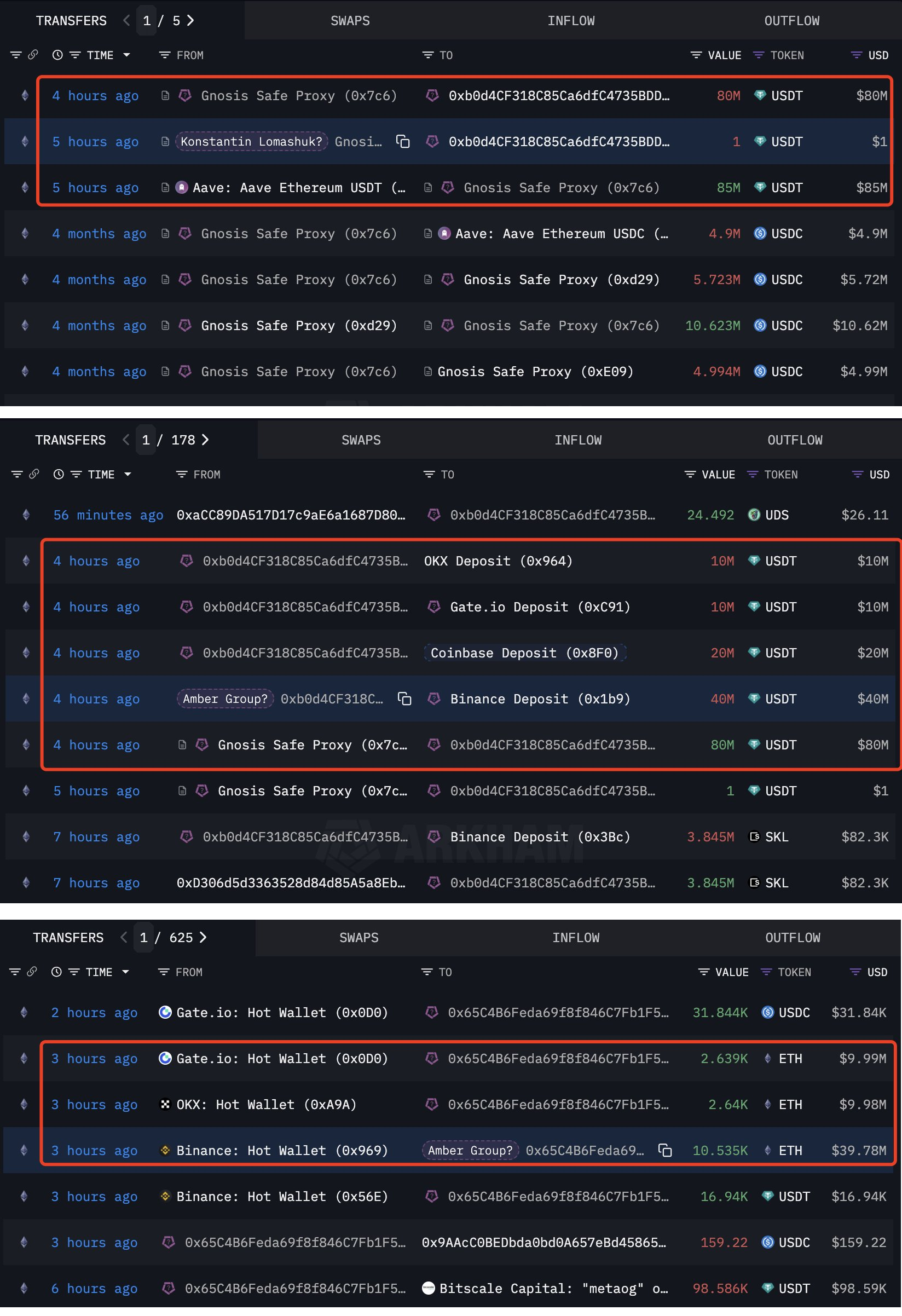The image size is (902, 1316).
Task: Click the link icon in the 625-page panel header
Action: pos(32,972)
